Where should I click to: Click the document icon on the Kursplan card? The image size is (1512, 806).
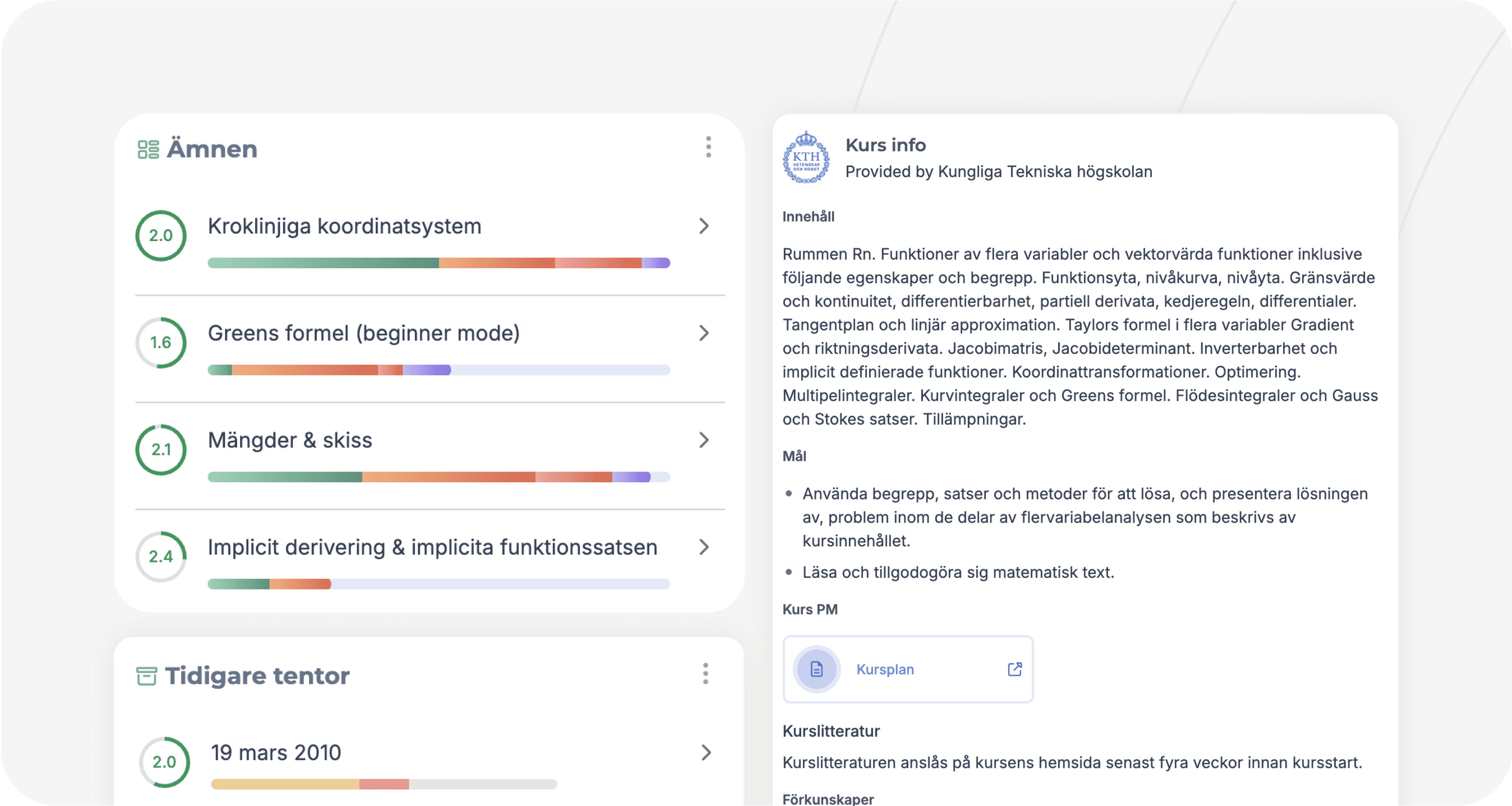pos(817,669)
